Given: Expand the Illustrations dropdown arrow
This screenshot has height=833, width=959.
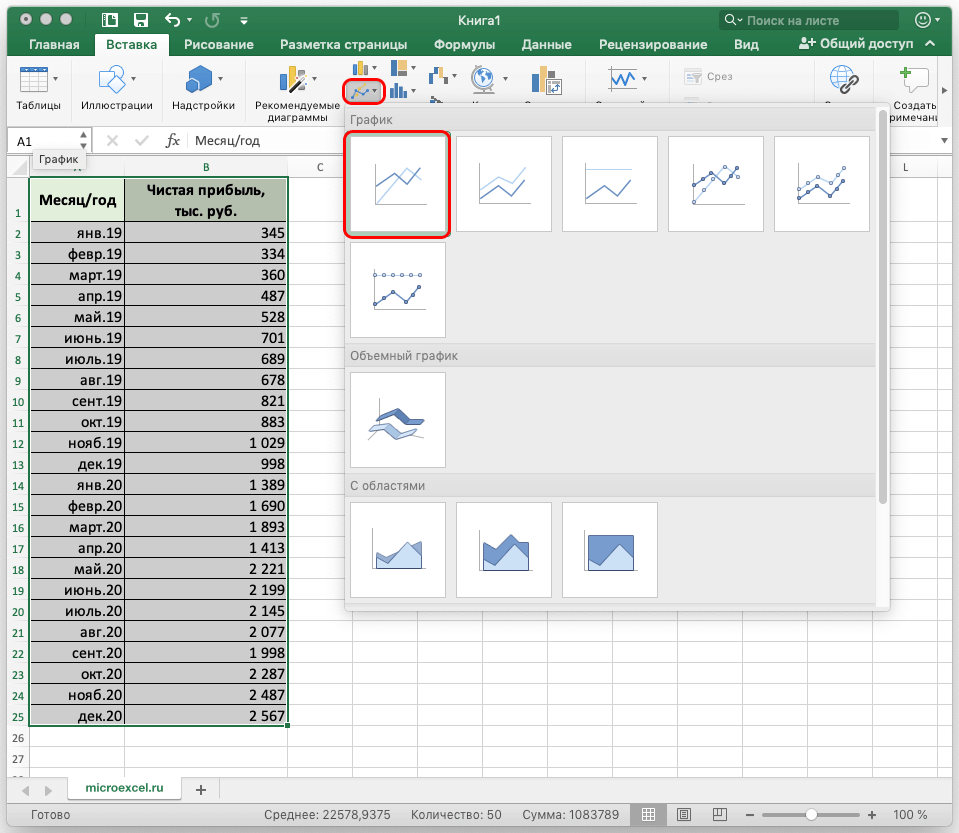Looking at the screenshot, I should point(133,79).
